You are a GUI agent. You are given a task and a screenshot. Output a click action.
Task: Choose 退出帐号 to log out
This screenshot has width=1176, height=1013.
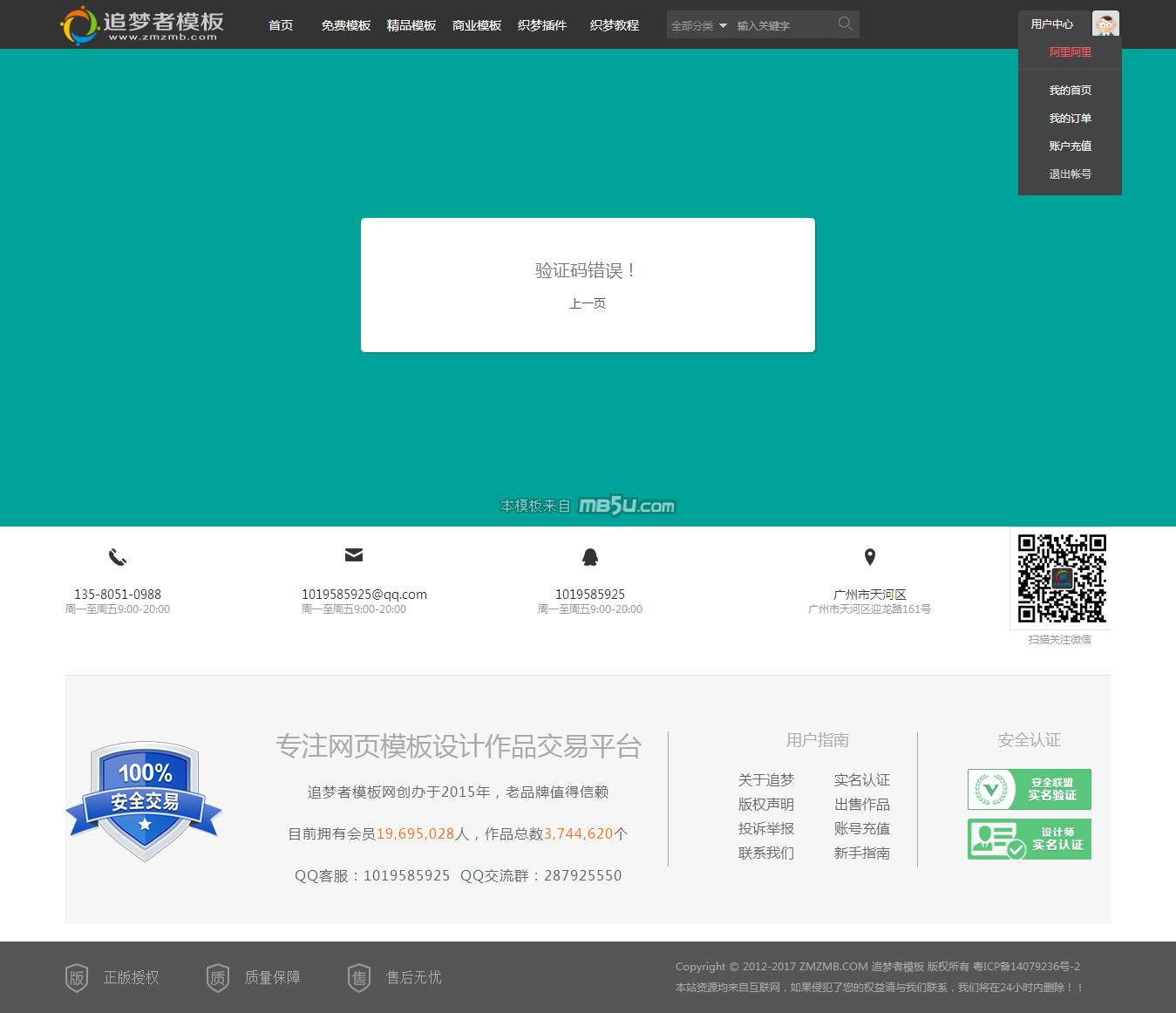[1070, 174]
